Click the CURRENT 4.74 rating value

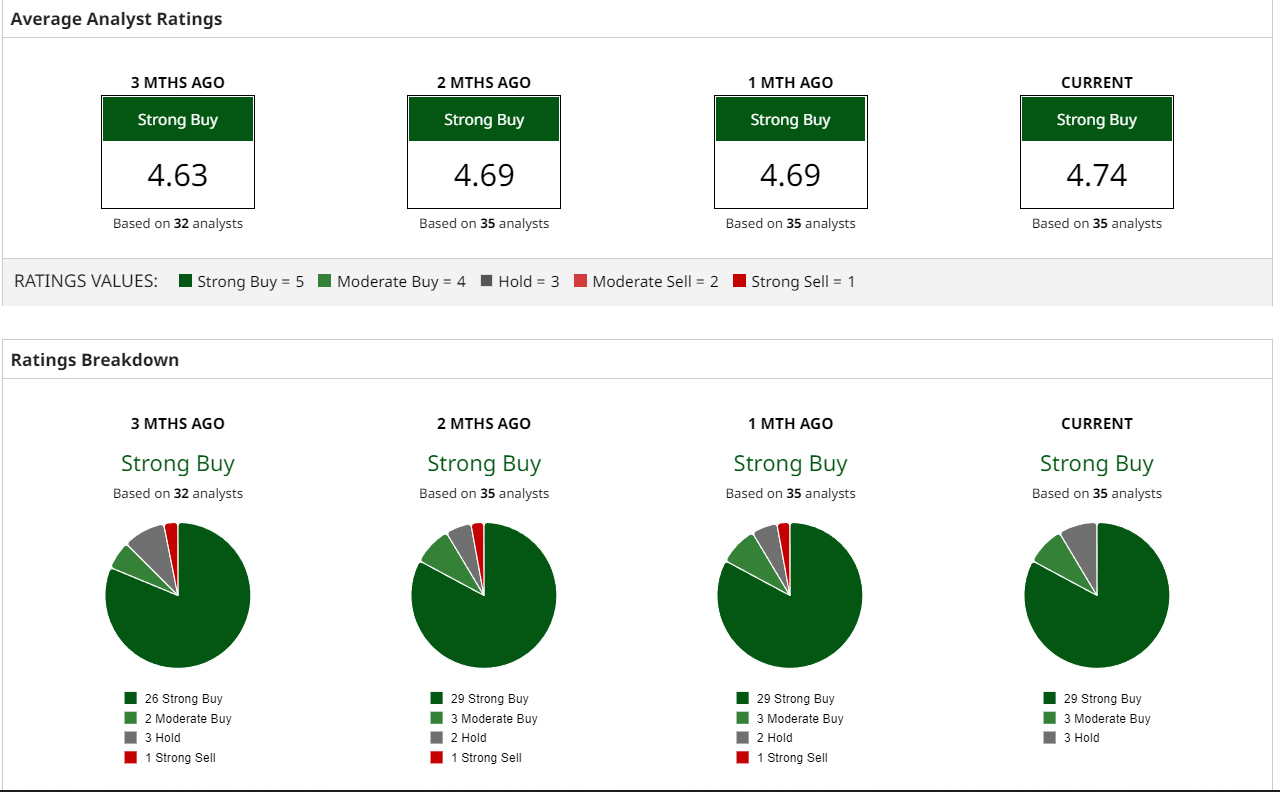(1096, 175)
